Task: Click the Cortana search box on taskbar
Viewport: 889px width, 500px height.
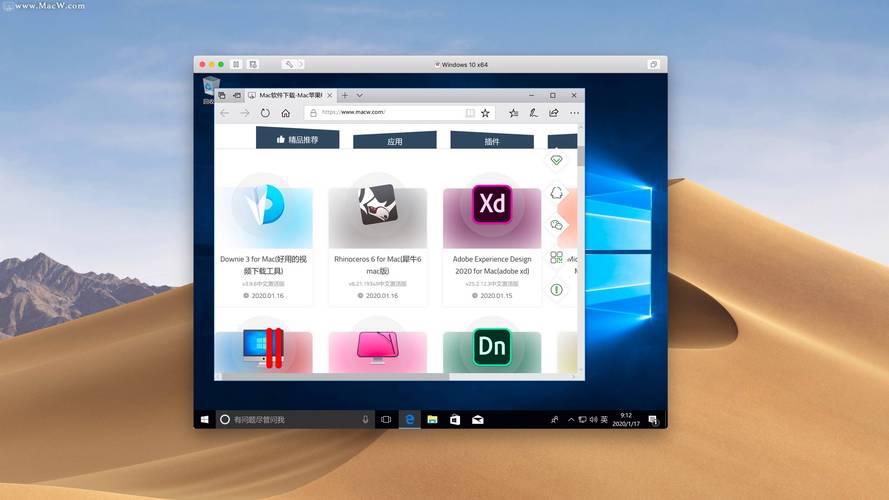Action: point(290,420)
